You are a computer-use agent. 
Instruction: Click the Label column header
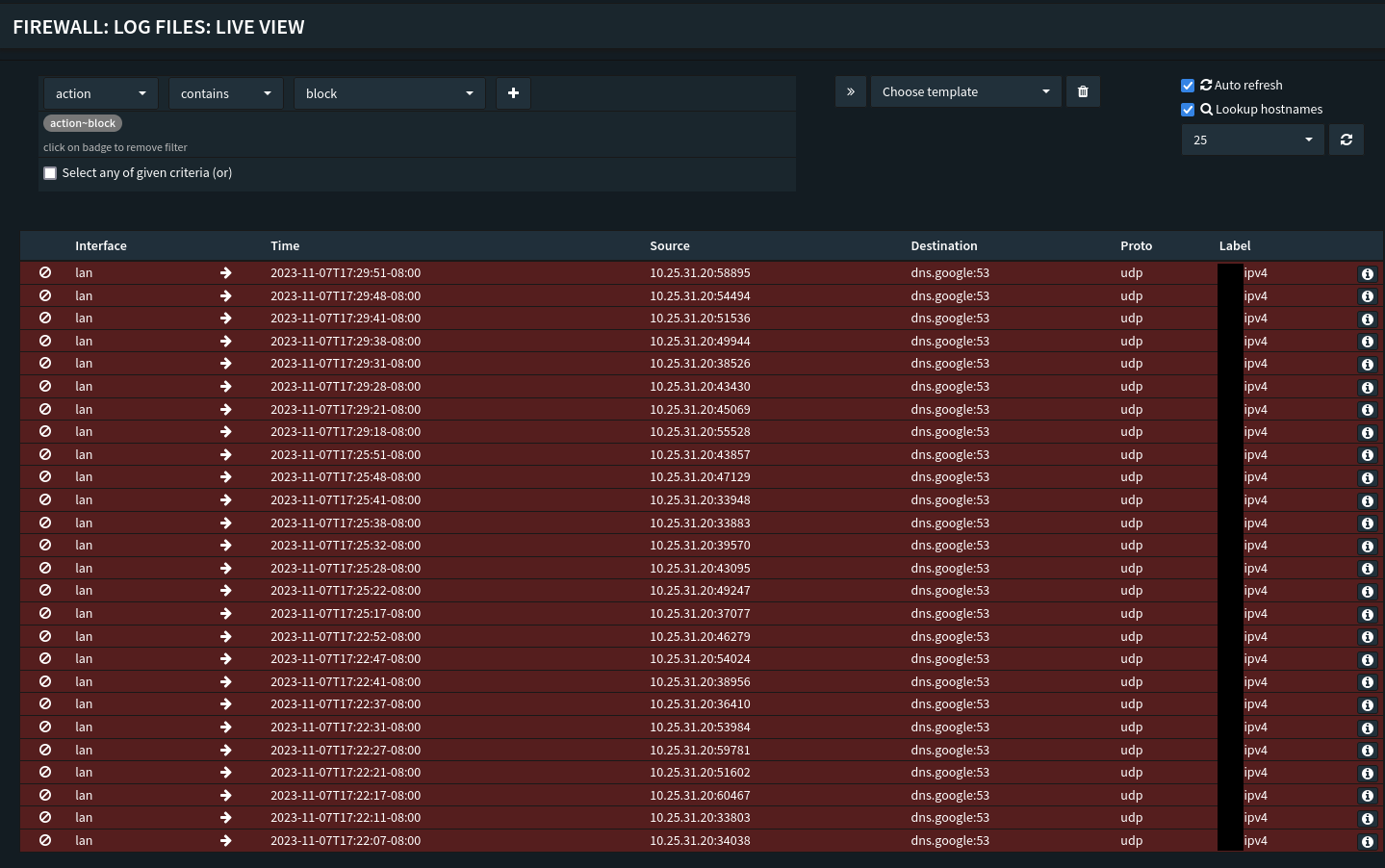pos(1235,246)
